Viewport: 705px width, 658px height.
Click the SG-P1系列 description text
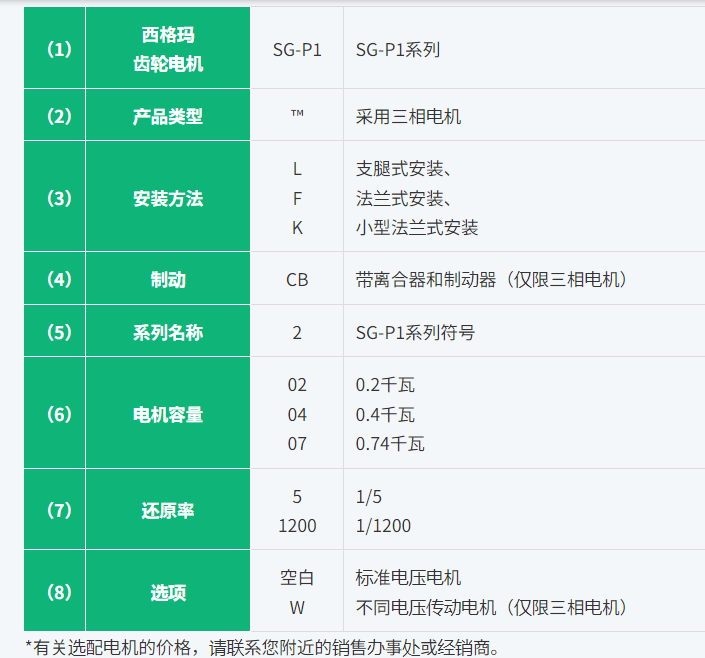[398, 49]
